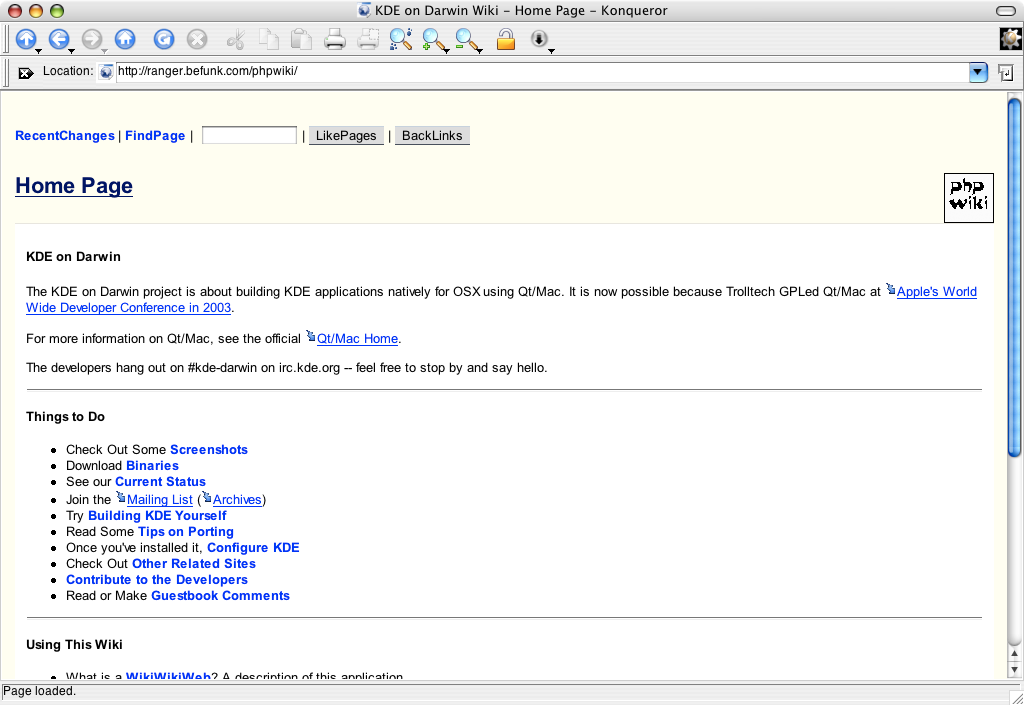Go to Home with the house icon

tap(124, 39)
